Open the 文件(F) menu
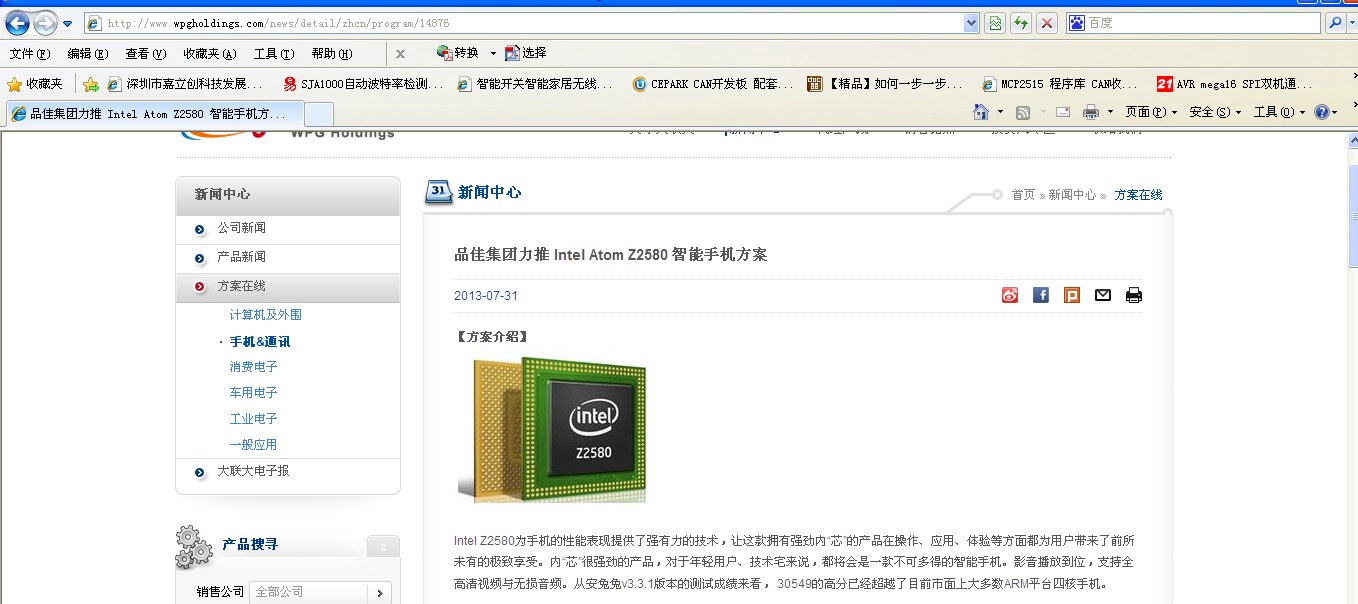The height and width of the screenshot is (604, 1358). click(x=30, y=54)
